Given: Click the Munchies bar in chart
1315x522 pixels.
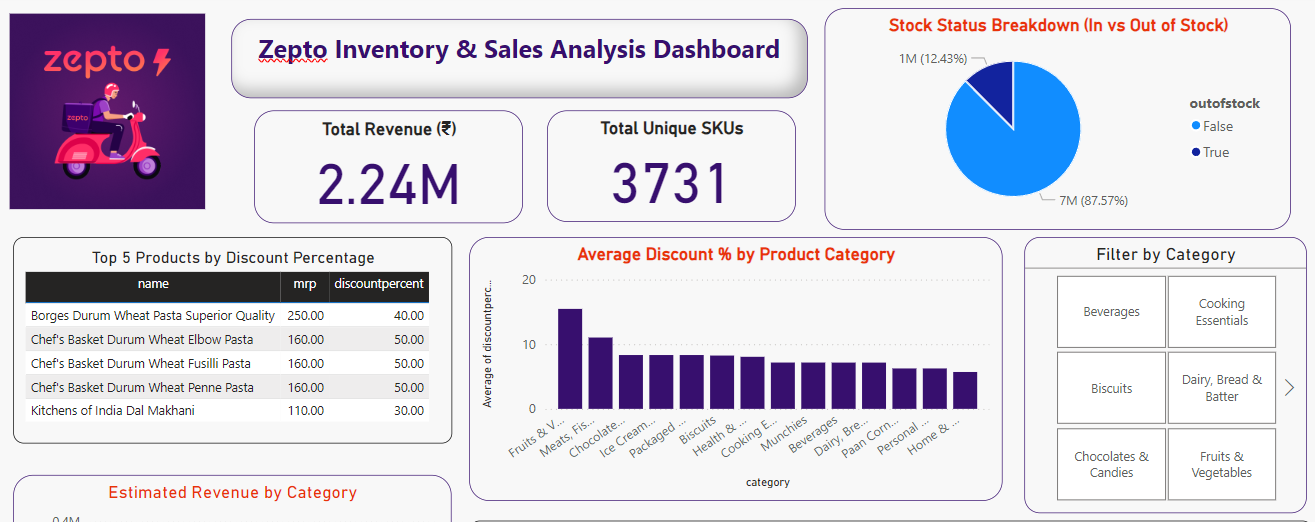Looking at the screenshot, I should 813,386.
